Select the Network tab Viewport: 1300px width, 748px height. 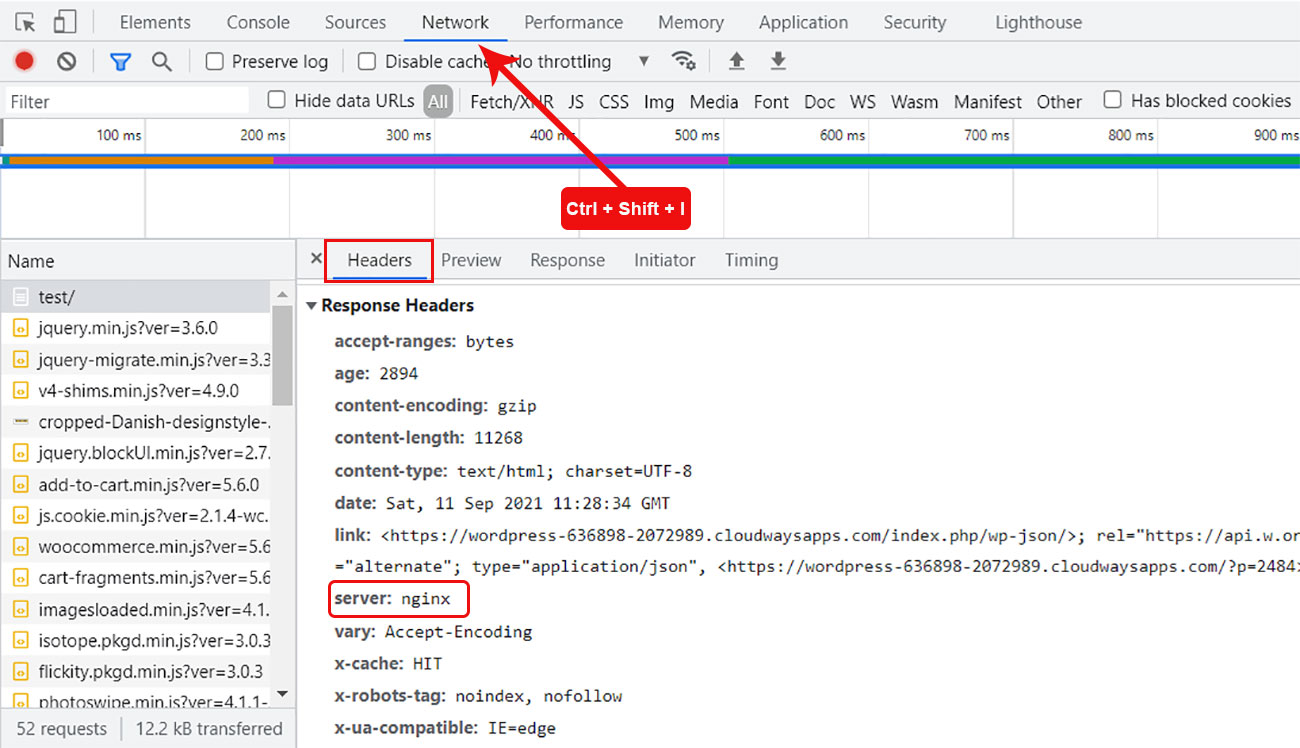click(455, 22)
